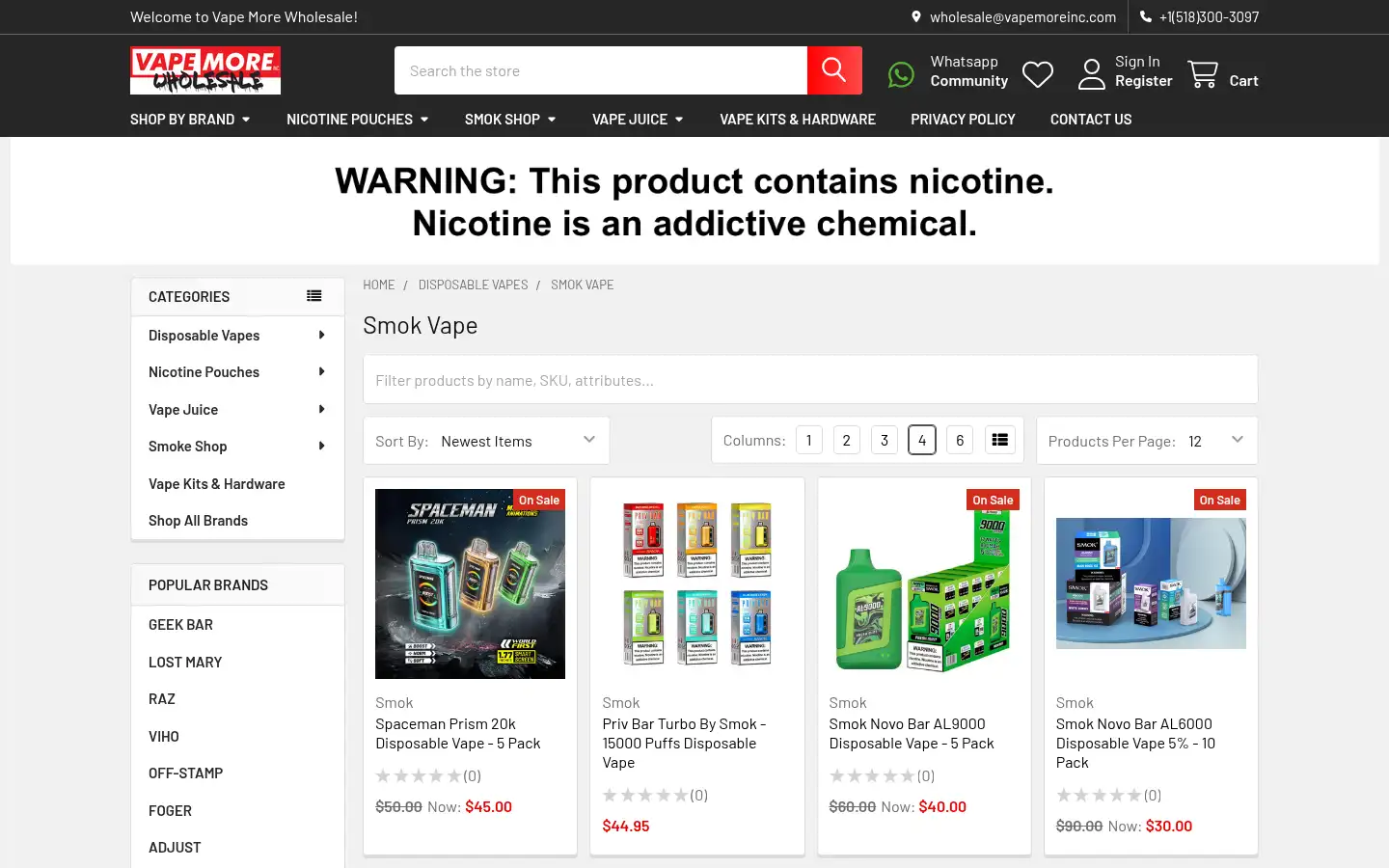The height and width of the screenshot is (868, 1389).
Task: Open Vape Kits & Hardware nav item
Action: pos(798,119)
